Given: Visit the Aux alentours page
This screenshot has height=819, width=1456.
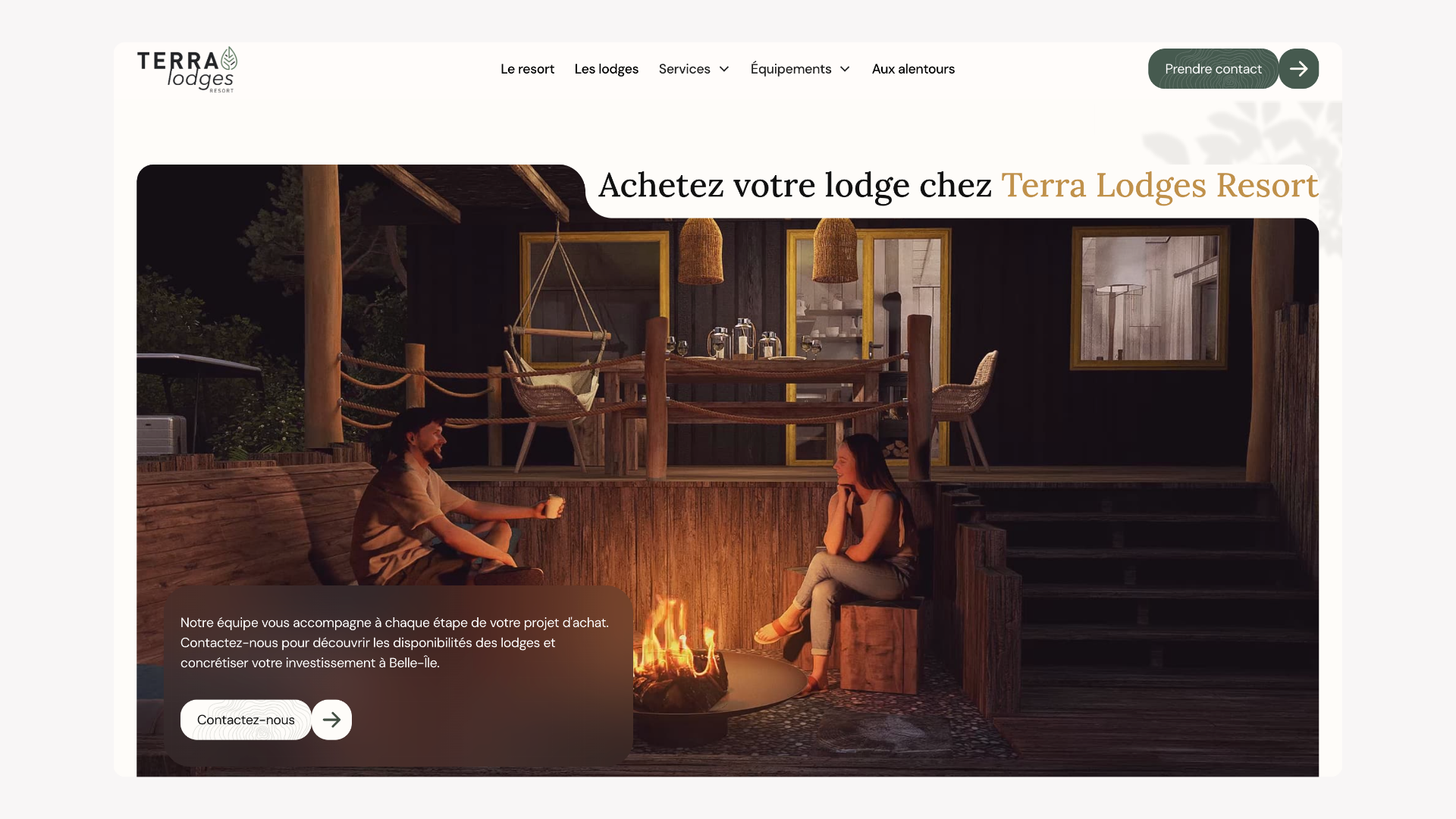Looking at the screenshot, I should tap(913, 69).
